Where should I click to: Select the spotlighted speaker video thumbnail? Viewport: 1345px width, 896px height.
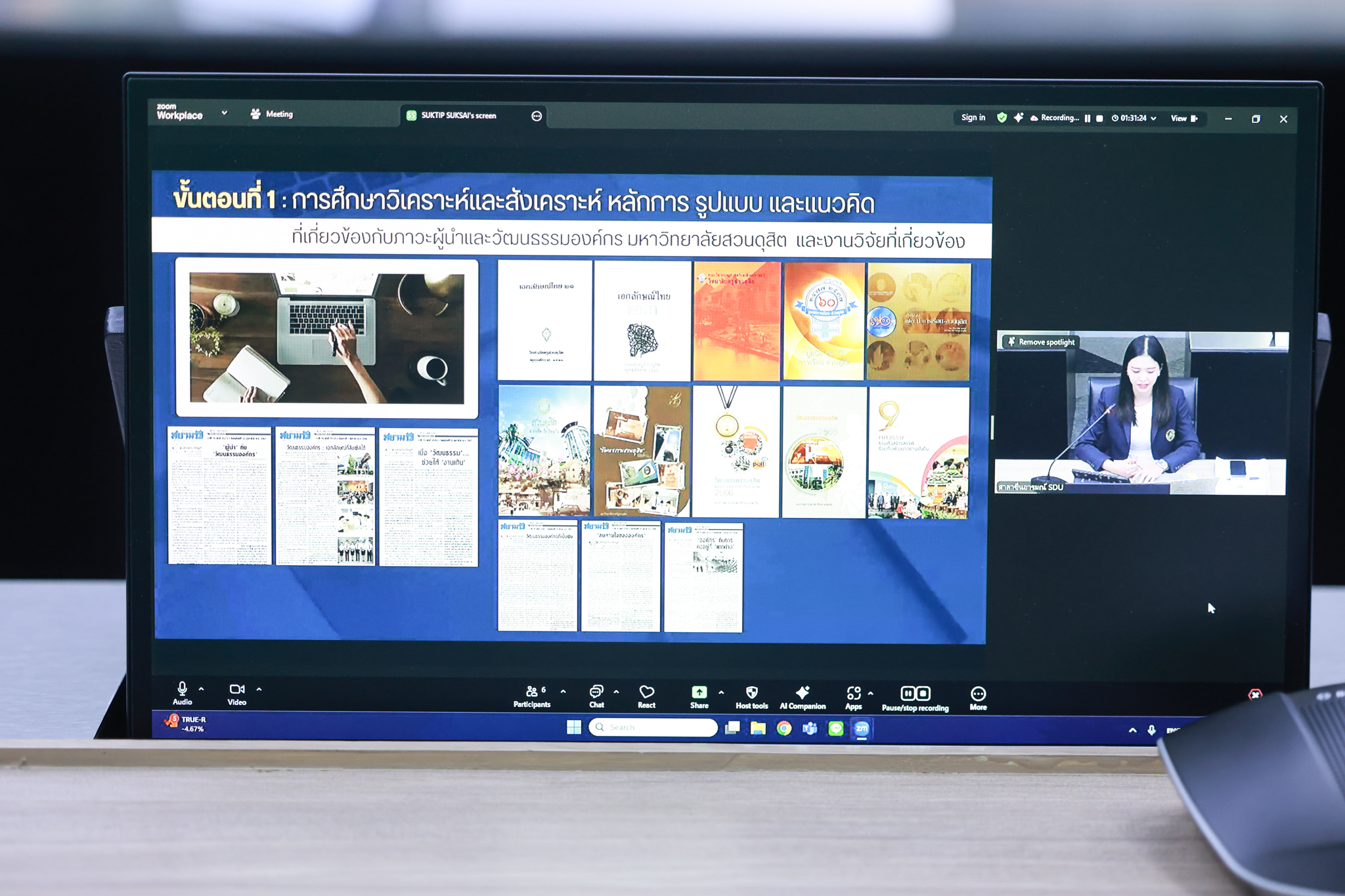tap(1141, 413)
